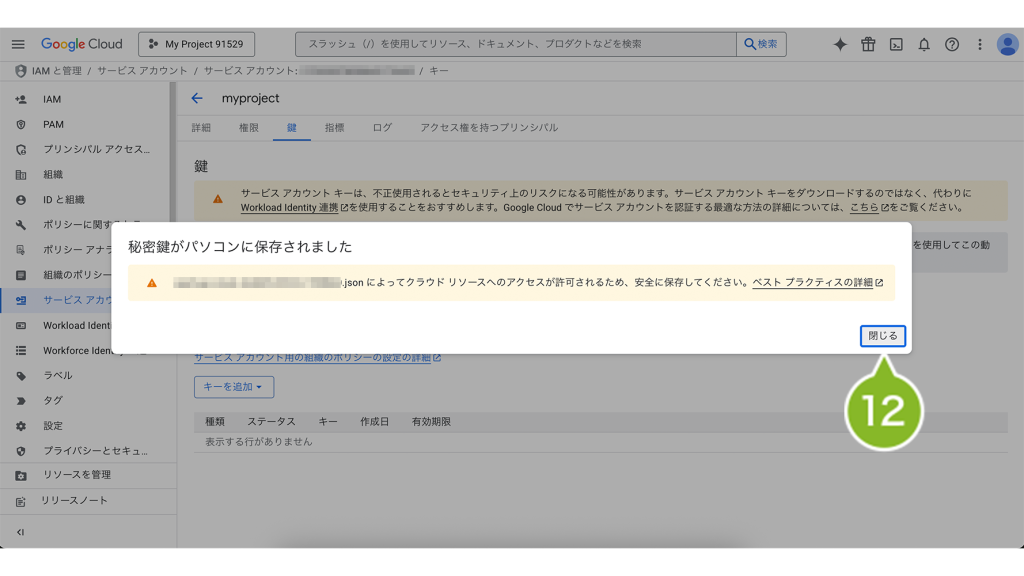The width and height of the screenshot is (1024, 576).
Task: Open the gift free trial icon
Action: (868, 44)
